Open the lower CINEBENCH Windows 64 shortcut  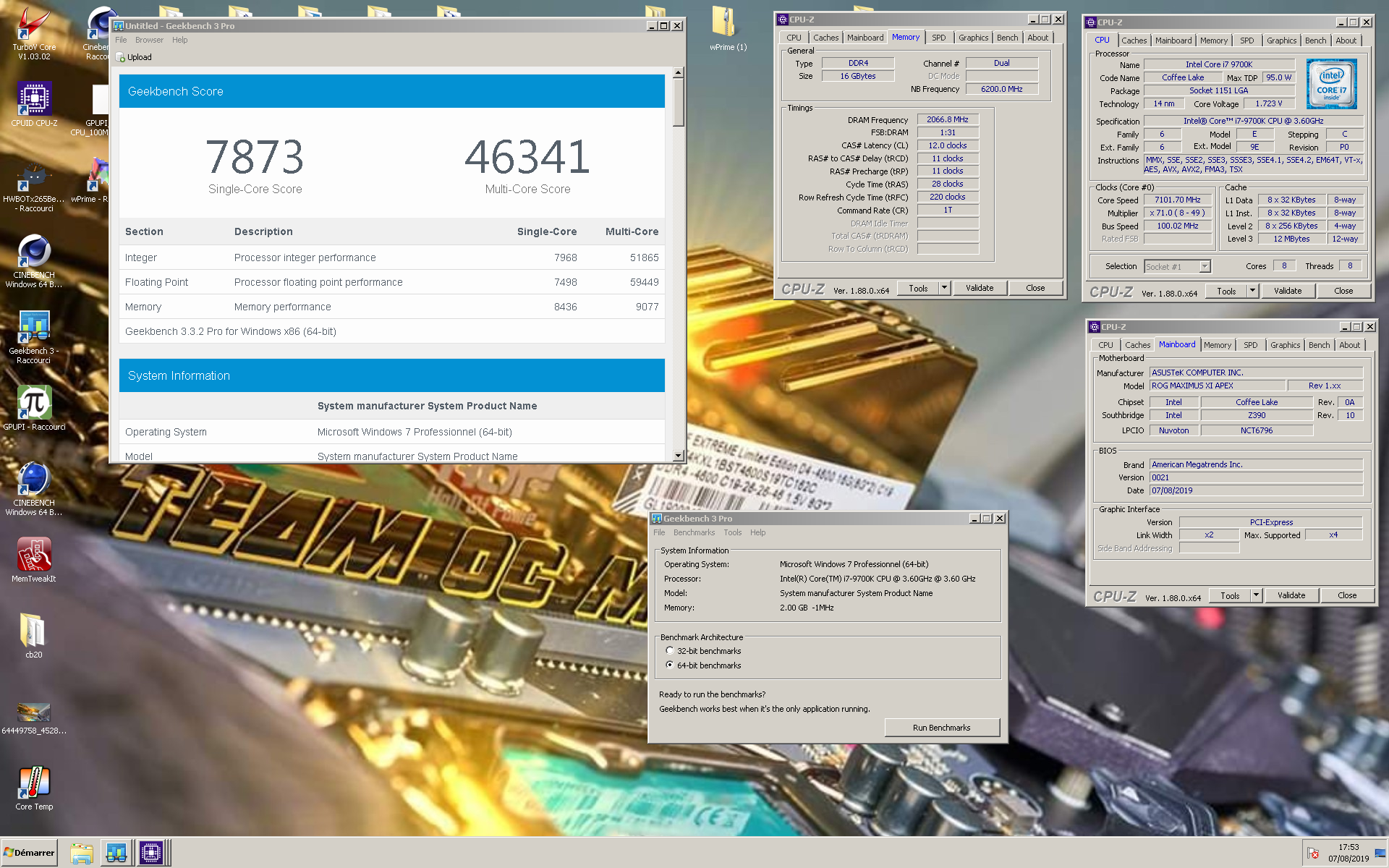[33, 490]
